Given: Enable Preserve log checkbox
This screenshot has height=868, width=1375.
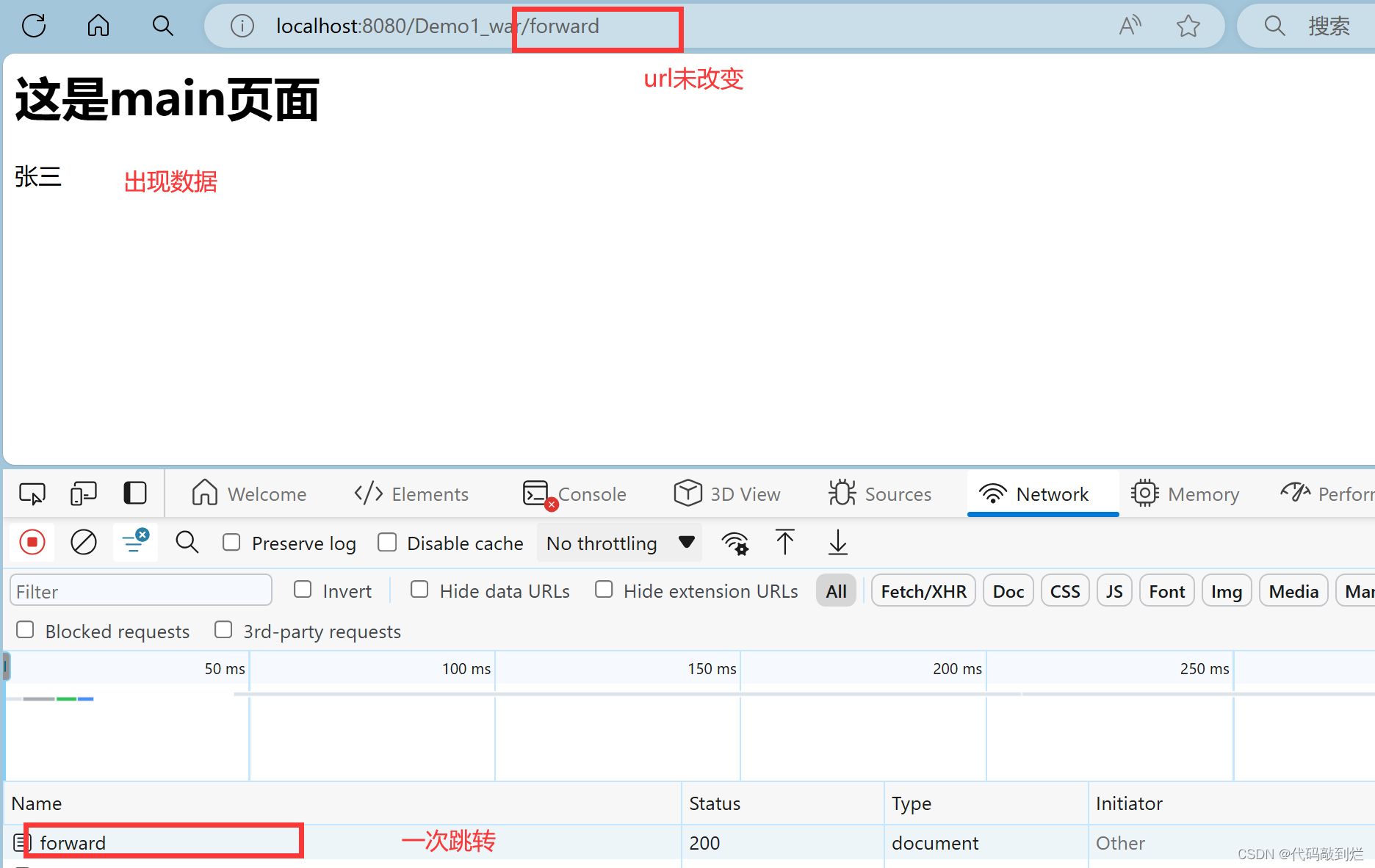Looking at the screenshot, I should pos(231,543).
